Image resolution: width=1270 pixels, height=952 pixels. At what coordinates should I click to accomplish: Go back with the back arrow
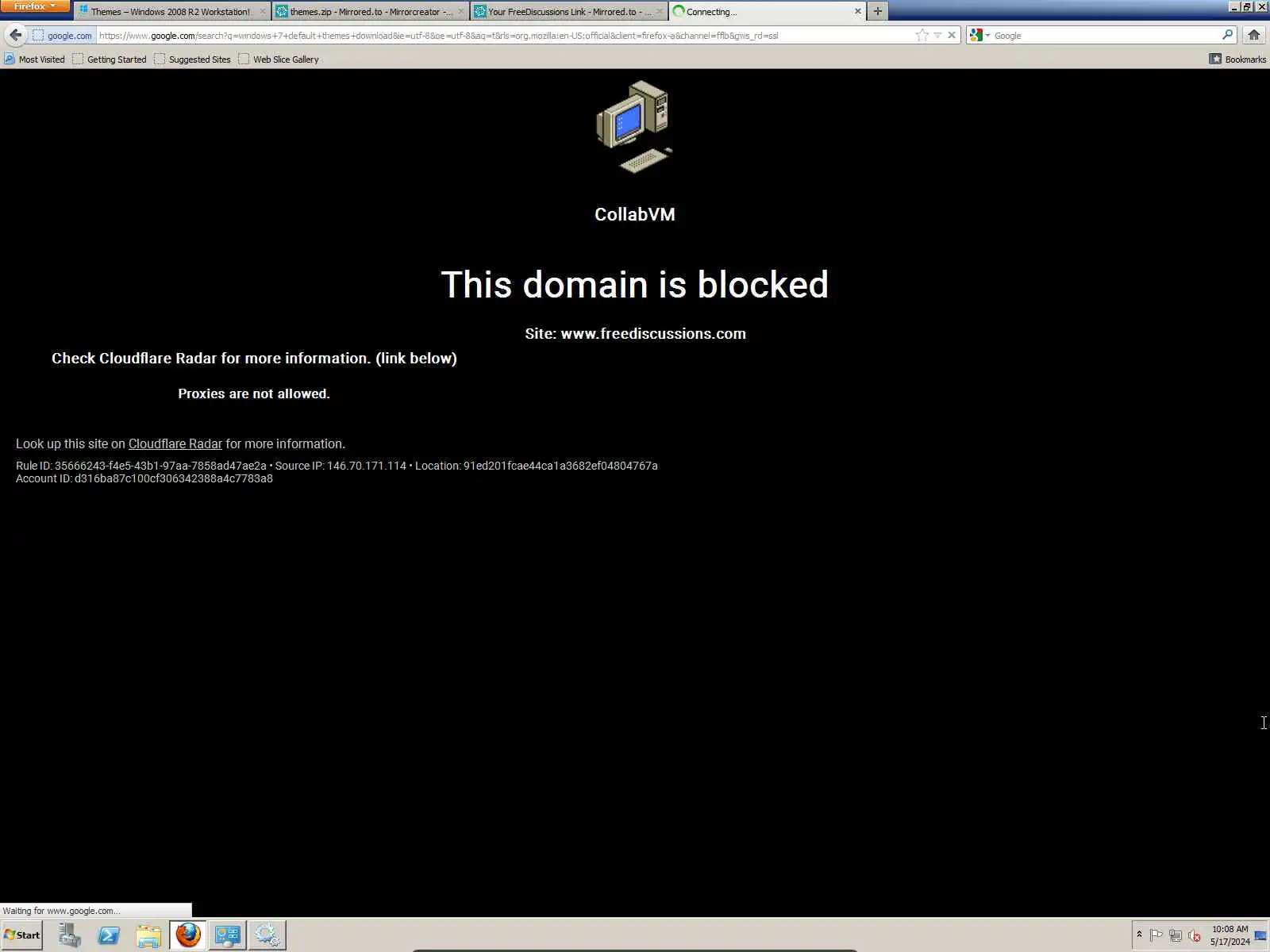(15, 35)
